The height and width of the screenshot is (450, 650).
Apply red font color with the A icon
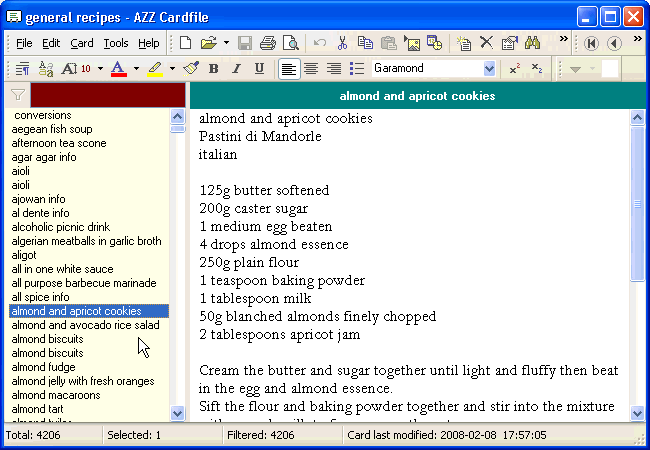(x=119, y=68)
